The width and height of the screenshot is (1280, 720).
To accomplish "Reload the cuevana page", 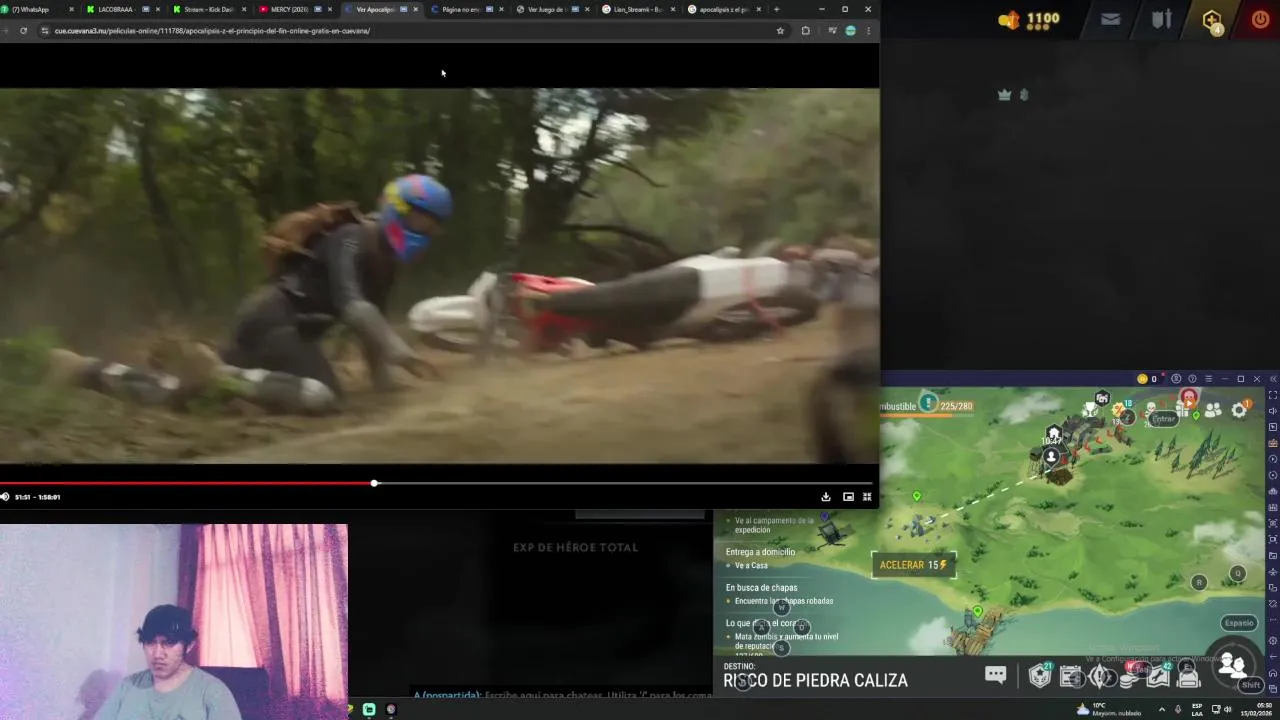I will (x=23, y=31).
